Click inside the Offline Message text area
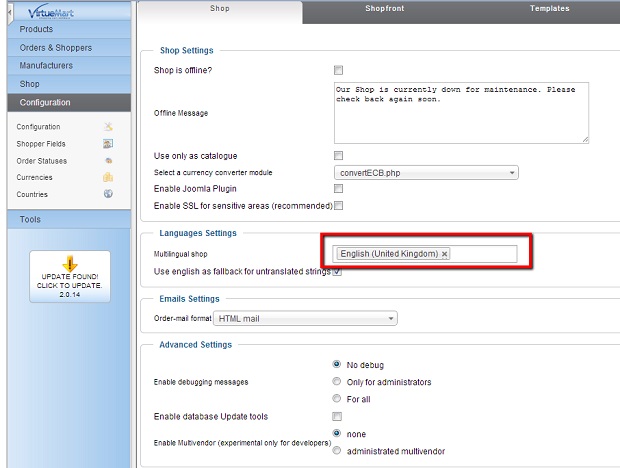 tap(460, 112)
